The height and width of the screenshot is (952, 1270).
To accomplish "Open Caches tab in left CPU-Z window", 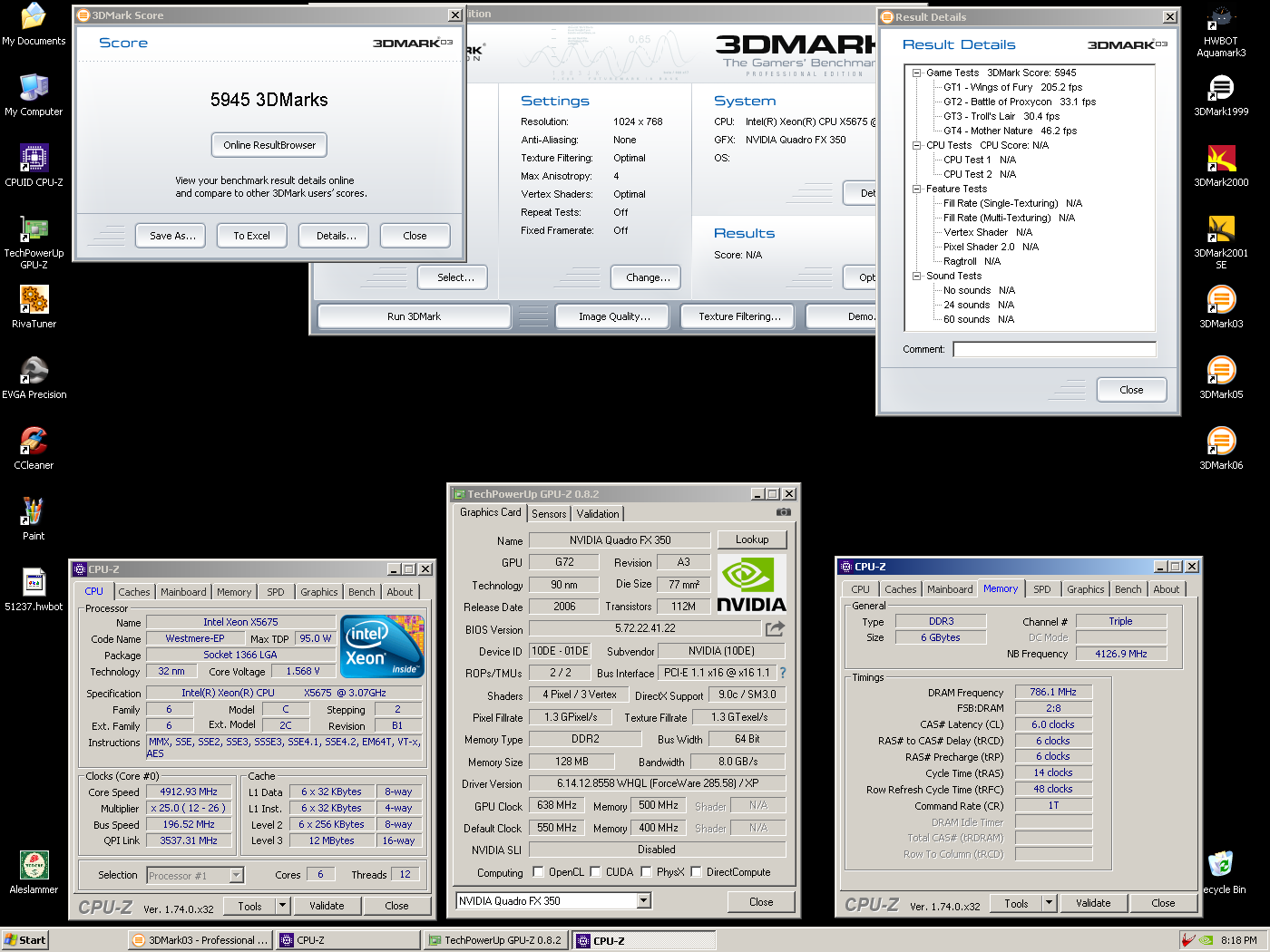I will [x=134, y=592].
